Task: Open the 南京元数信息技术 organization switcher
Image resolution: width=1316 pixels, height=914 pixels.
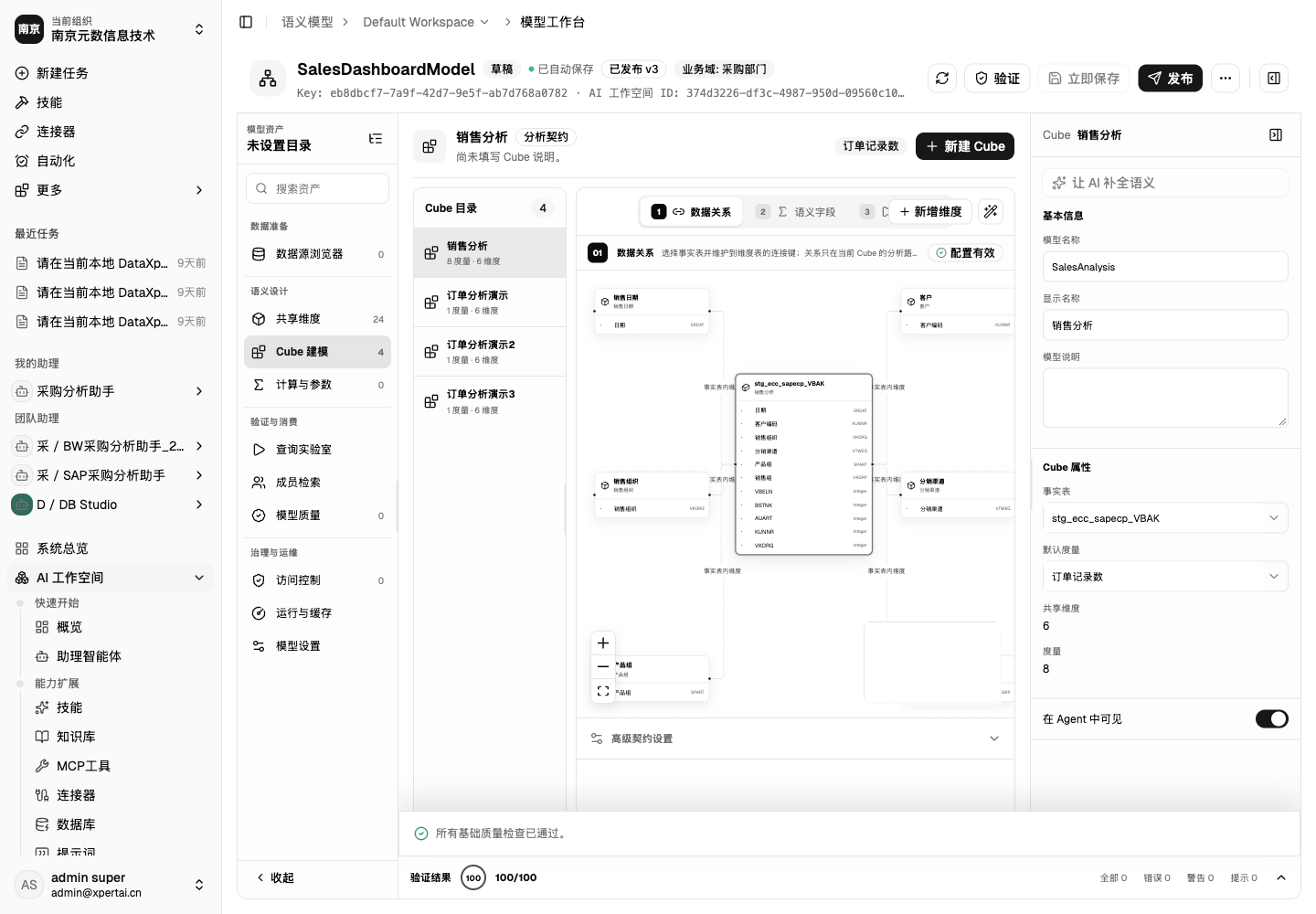Action: tap(111, 29)
